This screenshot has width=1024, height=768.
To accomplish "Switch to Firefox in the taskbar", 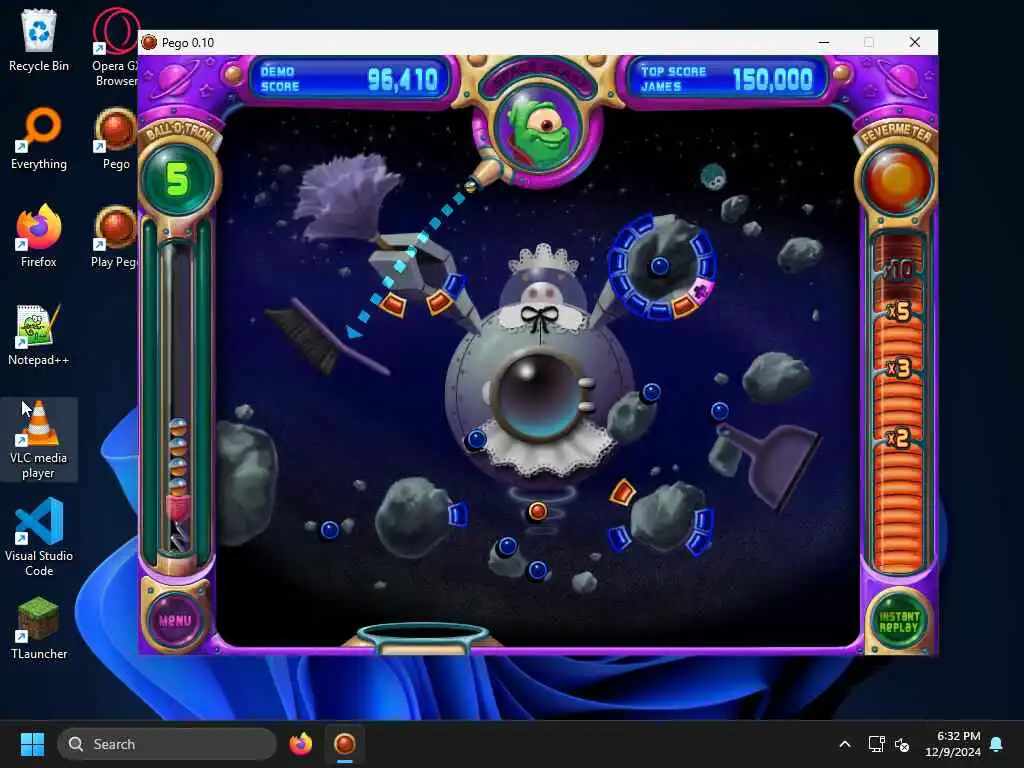I will tap(301, 744).
